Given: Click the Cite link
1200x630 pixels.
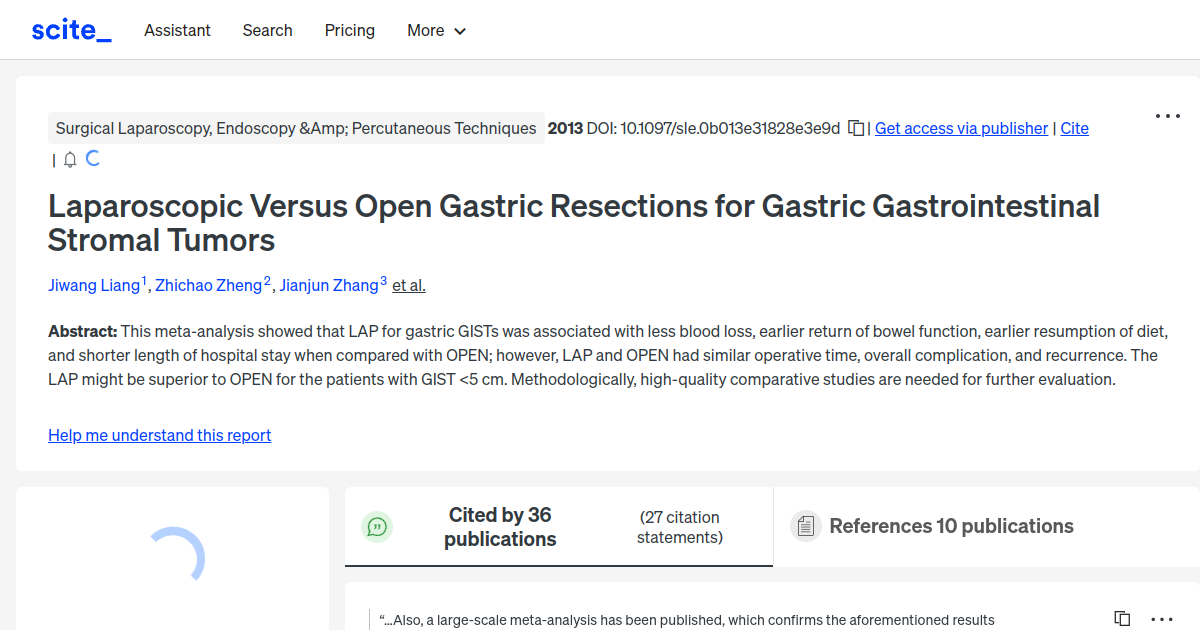Looking at the screenshot, I should pyautogui.click(x=1074, y=128).
